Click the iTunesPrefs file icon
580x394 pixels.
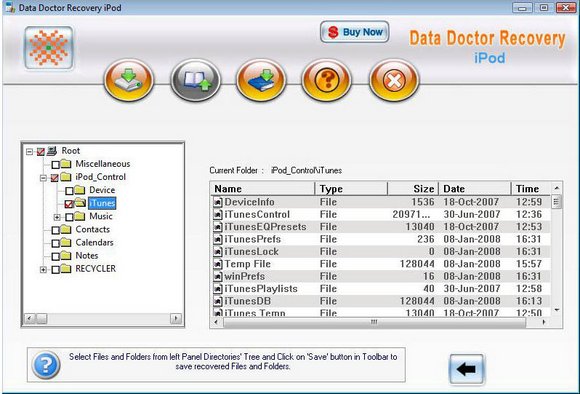click(x=218, y=239)
